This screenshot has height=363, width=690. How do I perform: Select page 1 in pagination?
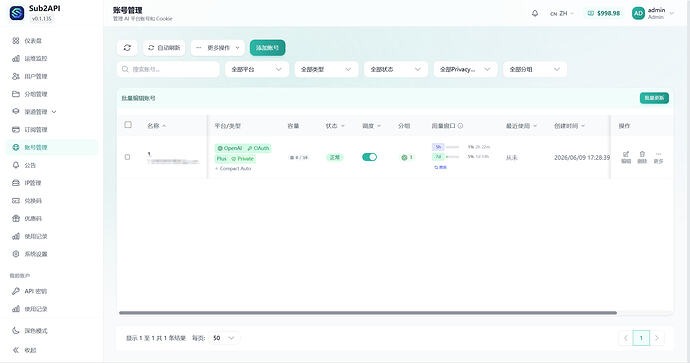tap(641, 338)
